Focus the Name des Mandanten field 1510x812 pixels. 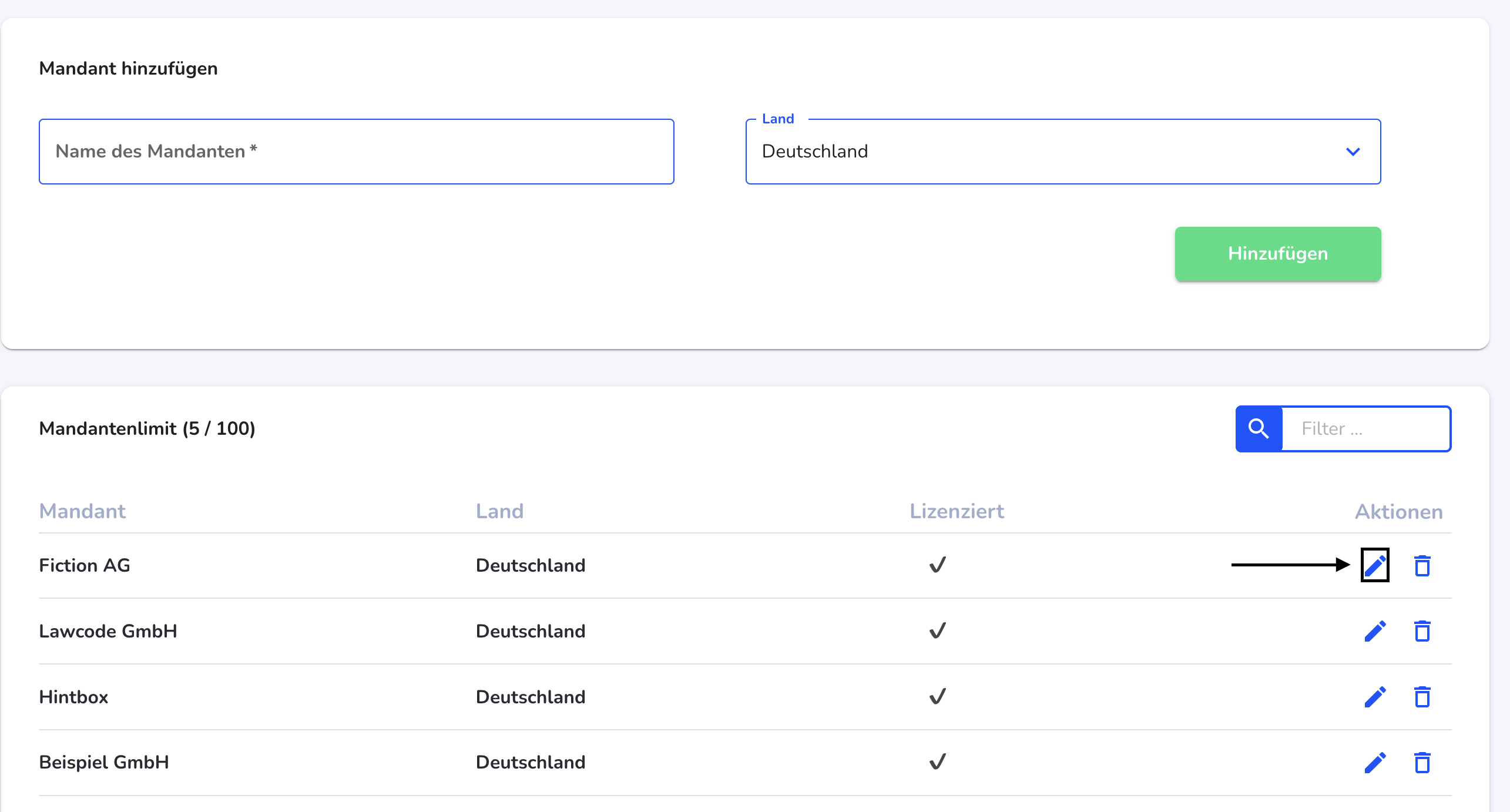pos(356,152)
